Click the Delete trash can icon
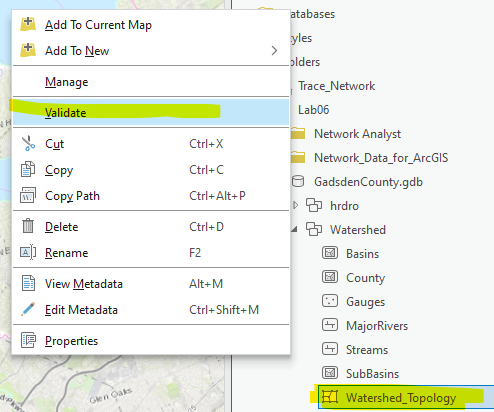 tap(28, 226)
